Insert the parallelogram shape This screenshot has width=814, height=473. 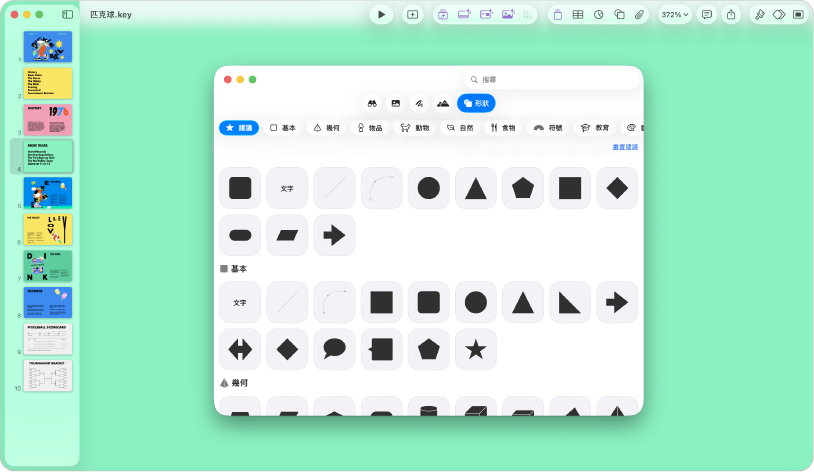click(287, 235)
